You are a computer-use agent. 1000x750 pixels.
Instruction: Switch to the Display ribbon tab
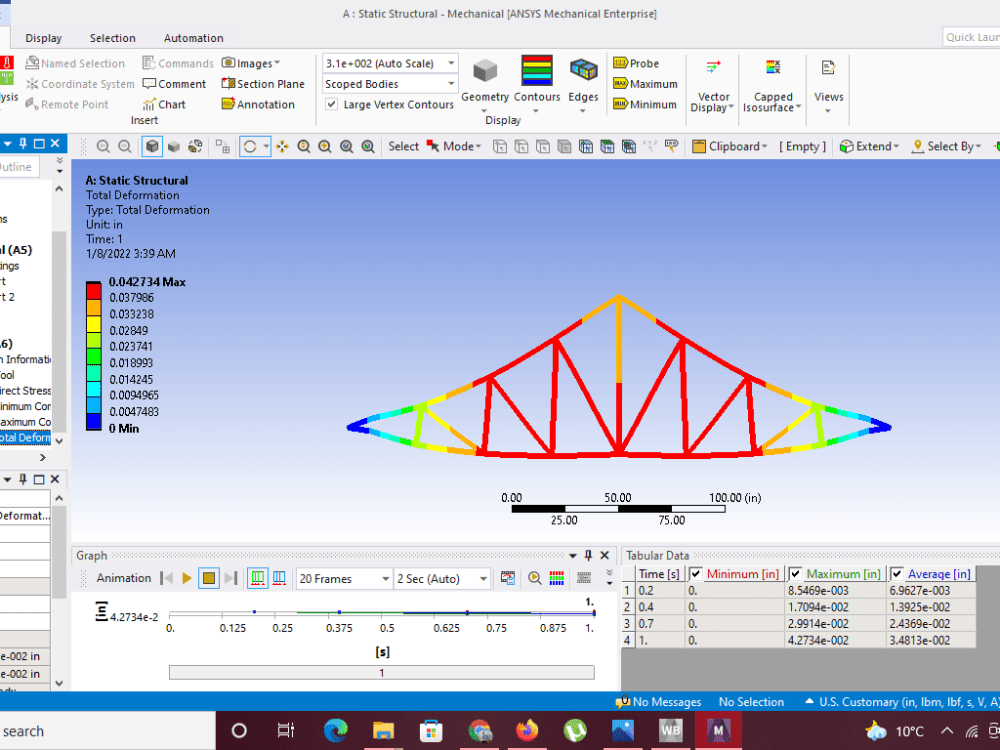[44, 38]
